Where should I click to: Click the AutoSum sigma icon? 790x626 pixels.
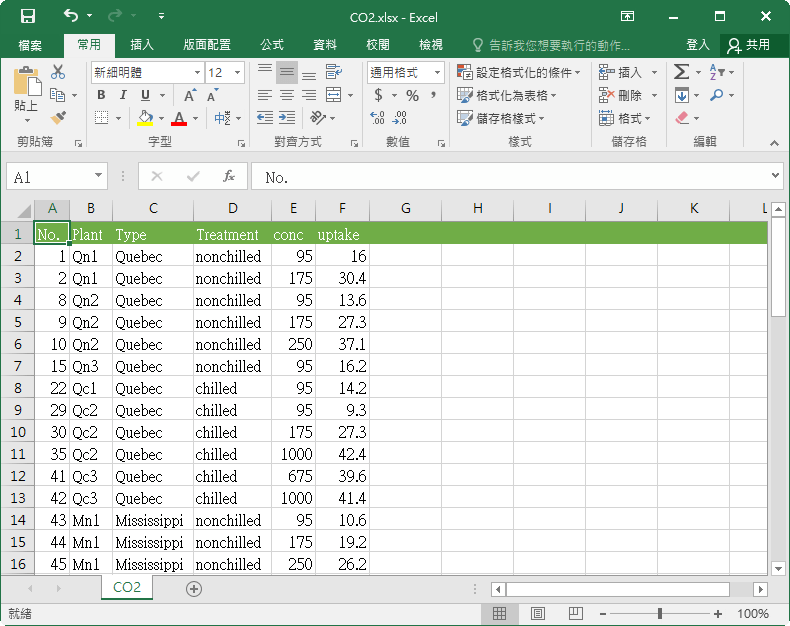click(681, 72)
